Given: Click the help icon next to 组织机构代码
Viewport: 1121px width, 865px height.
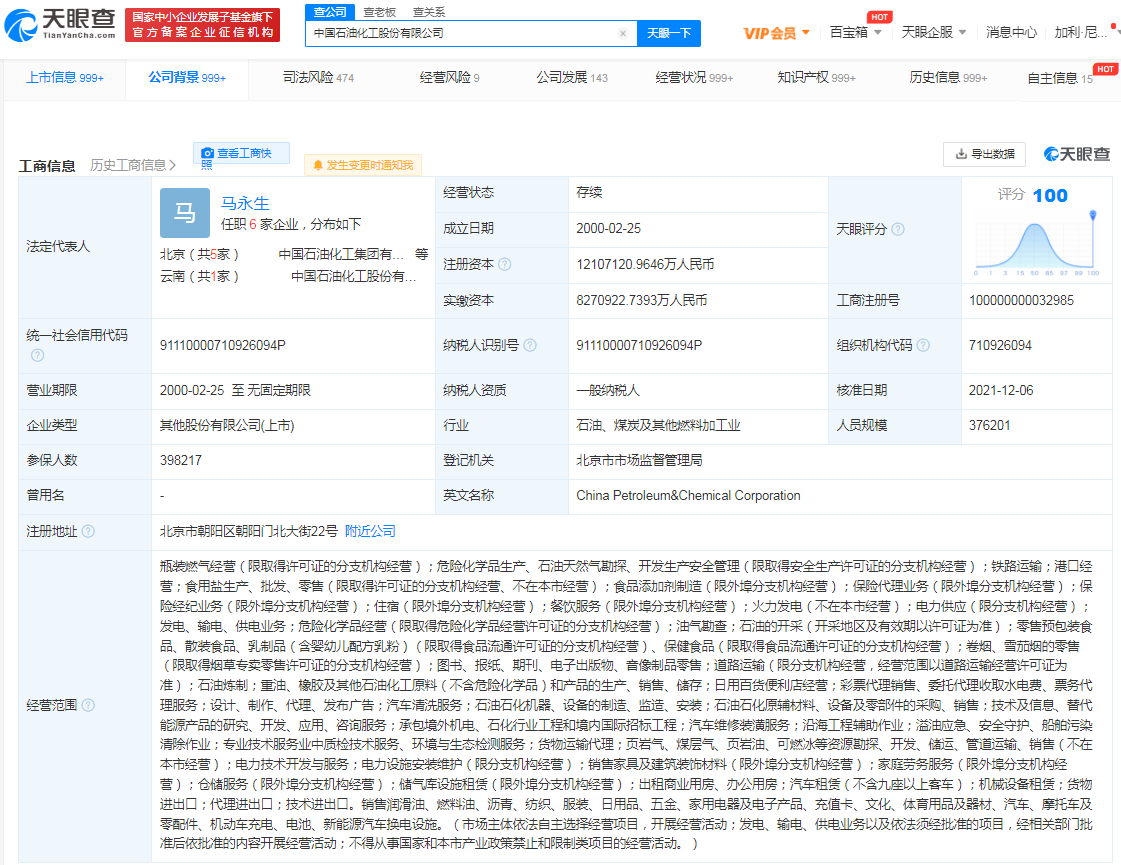Looking at the screenshot, I should click(923, 345).
